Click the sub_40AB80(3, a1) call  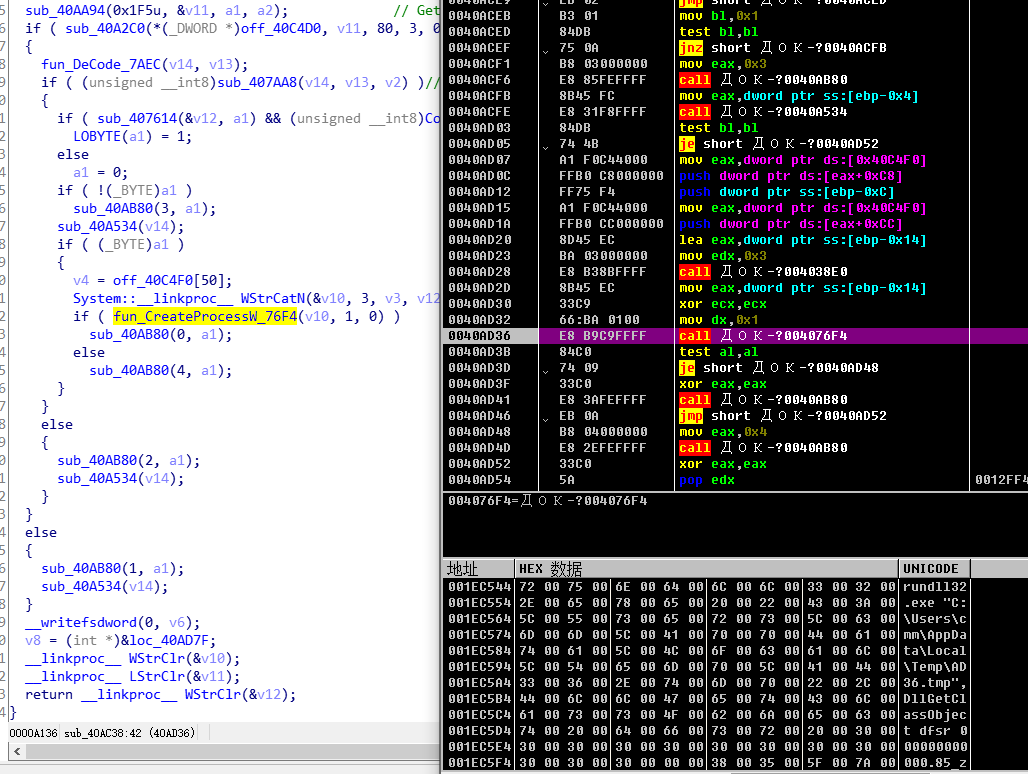(144, 208)
